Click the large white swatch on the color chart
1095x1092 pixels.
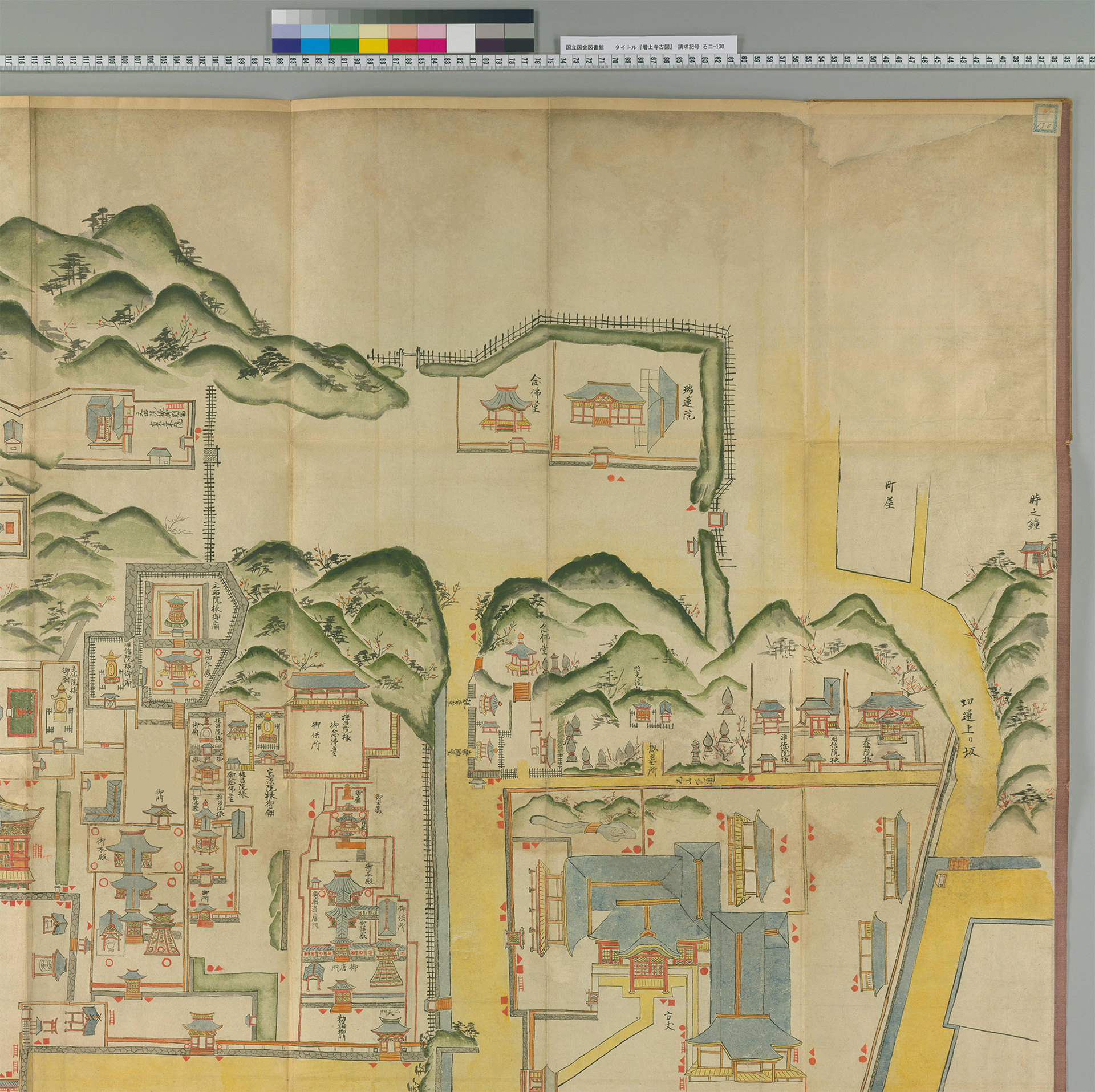(x=461, y=38)
